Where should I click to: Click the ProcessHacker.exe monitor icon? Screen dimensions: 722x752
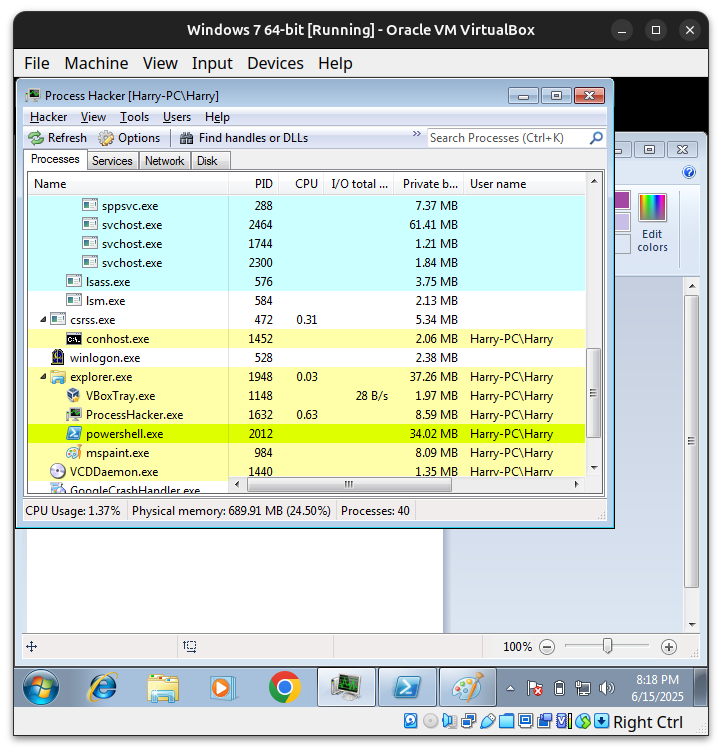[74, 414]
